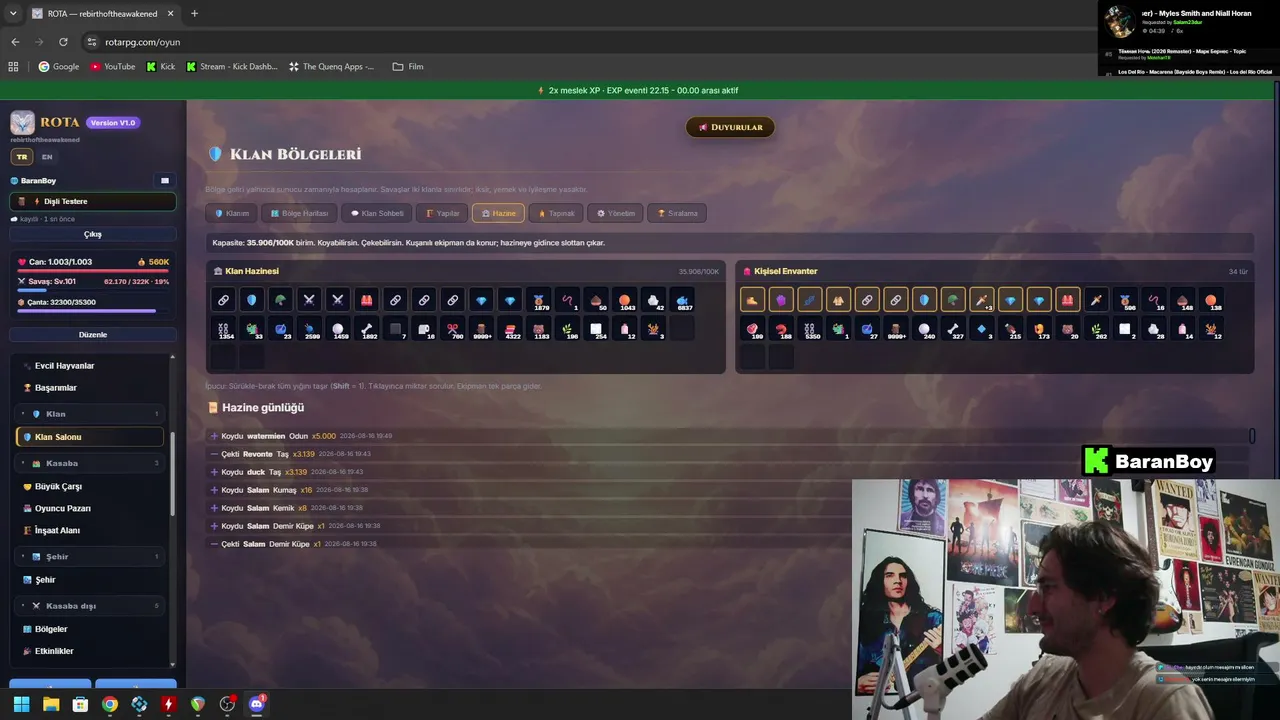Screen dimensions: 1280x720
Task: Click the bone stack showing 1892
Action: click(367, 328)
